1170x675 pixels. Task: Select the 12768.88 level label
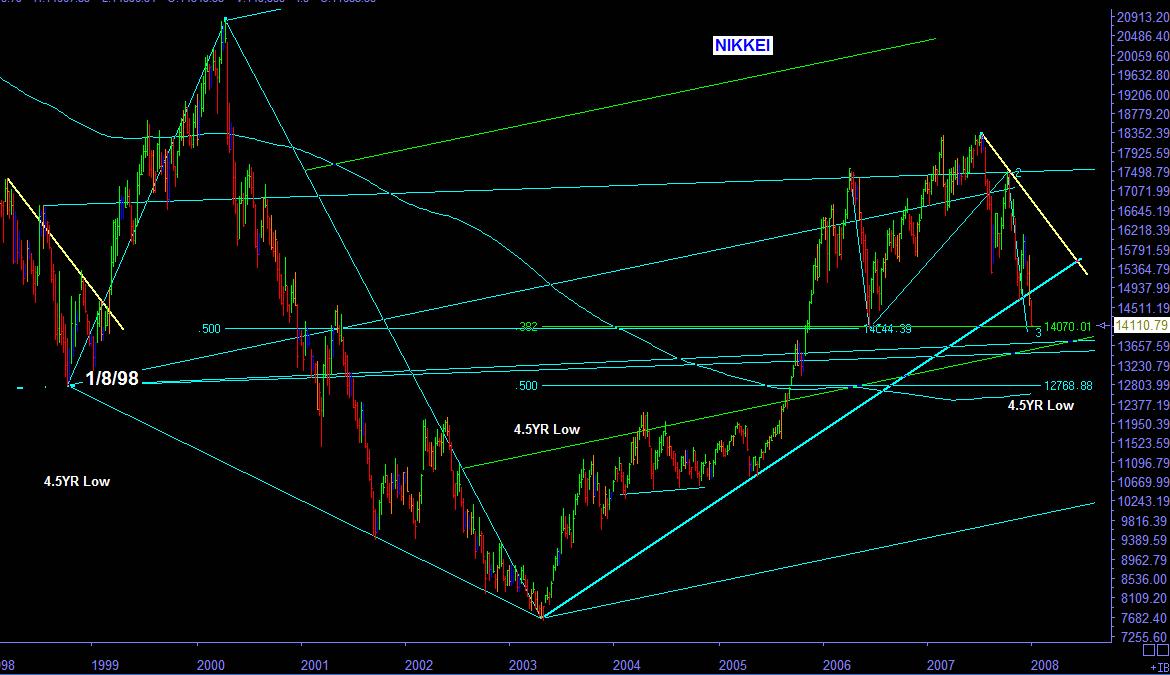click(1068, 386)
